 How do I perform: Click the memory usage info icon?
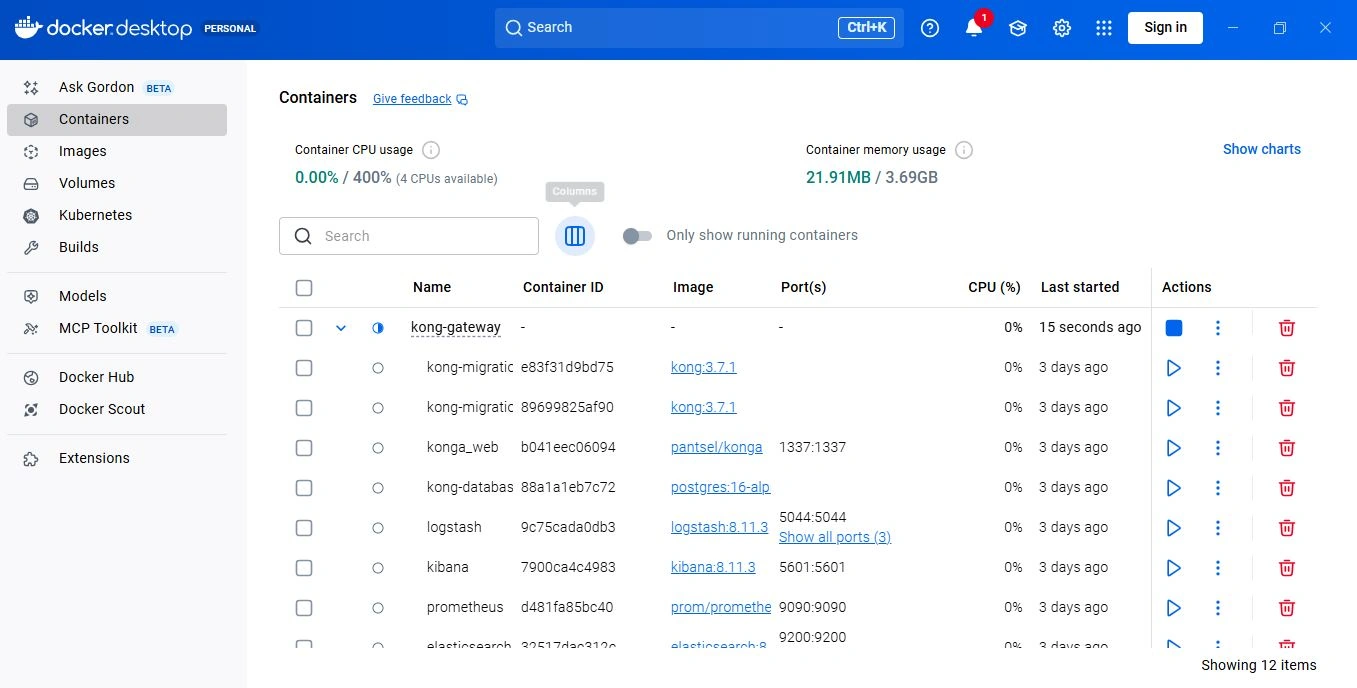[x=964, y=150]
